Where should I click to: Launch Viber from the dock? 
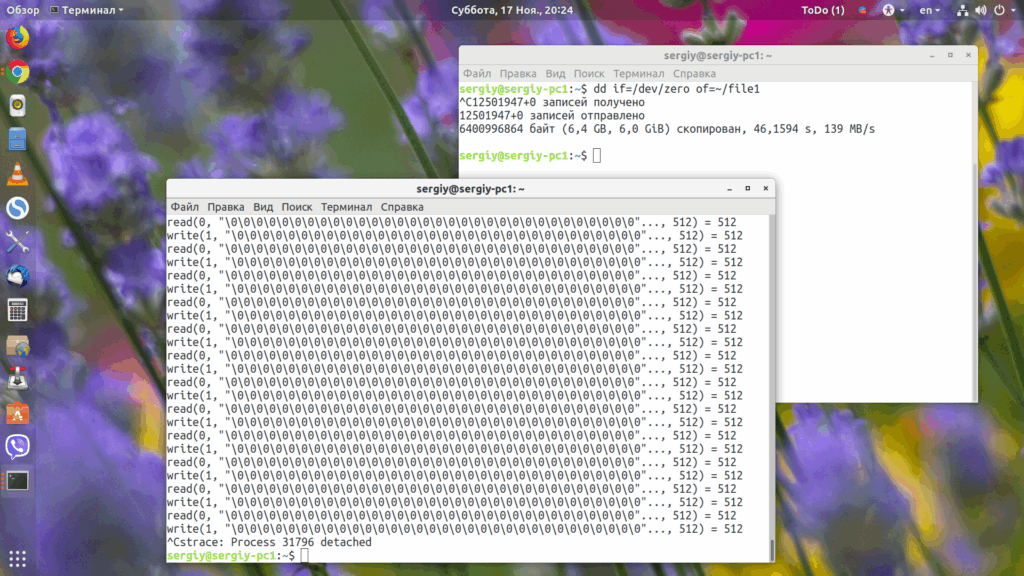18,447
